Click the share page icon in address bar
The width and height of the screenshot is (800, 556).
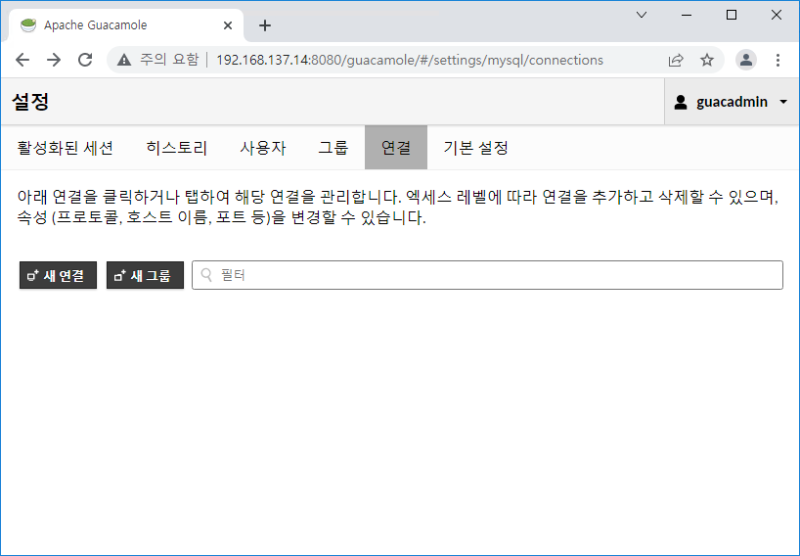point(676,60)
